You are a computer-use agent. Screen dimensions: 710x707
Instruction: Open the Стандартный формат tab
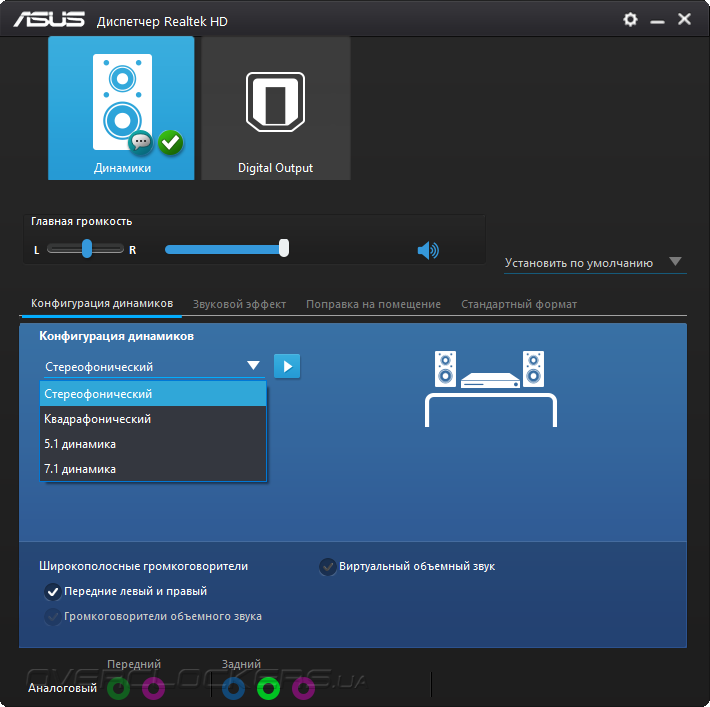[519, 304]
